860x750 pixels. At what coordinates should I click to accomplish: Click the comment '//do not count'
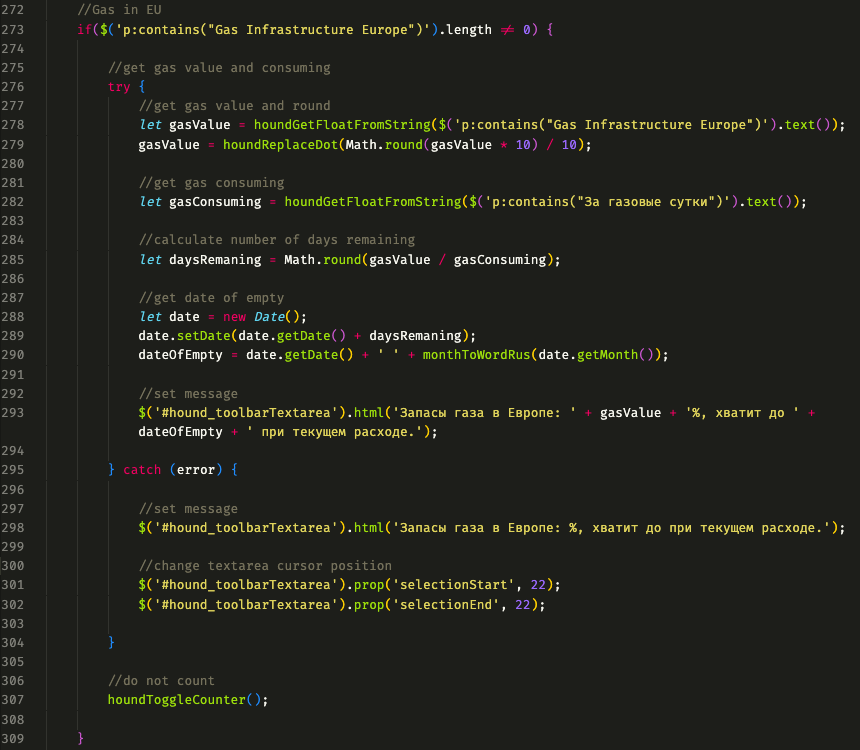point(161,681)
